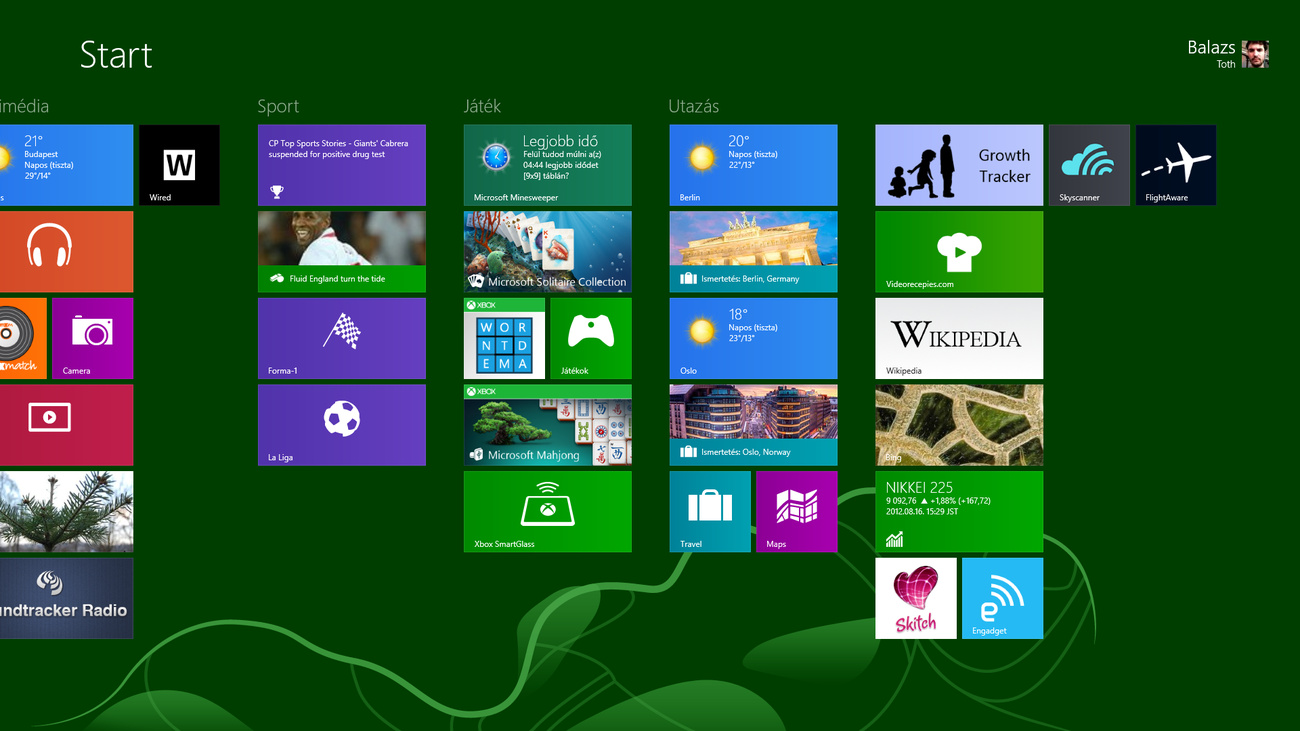Open the Wired app tile
1300x731 pixels.
(179, 165)
